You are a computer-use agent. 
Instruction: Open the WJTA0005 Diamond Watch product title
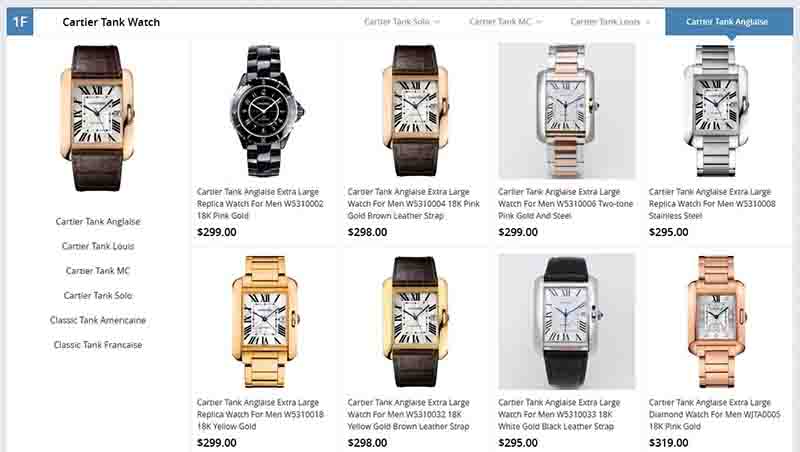(x=714, y=414)
